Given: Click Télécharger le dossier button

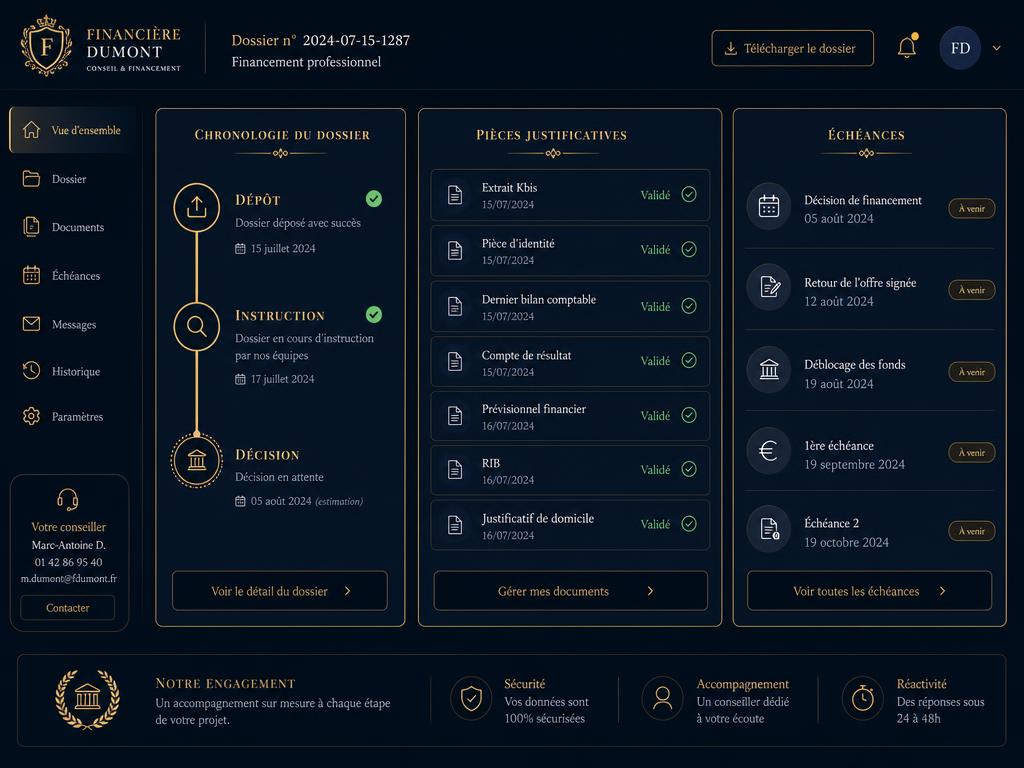Looking at the screenshot, I should tap(792, 48).
